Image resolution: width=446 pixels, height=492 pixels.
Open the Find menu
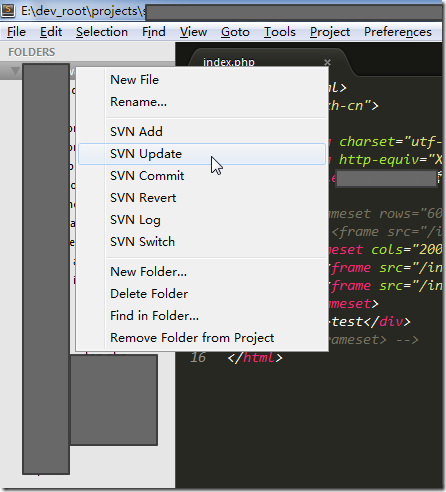pyautogui.click(x=154, y=32)
